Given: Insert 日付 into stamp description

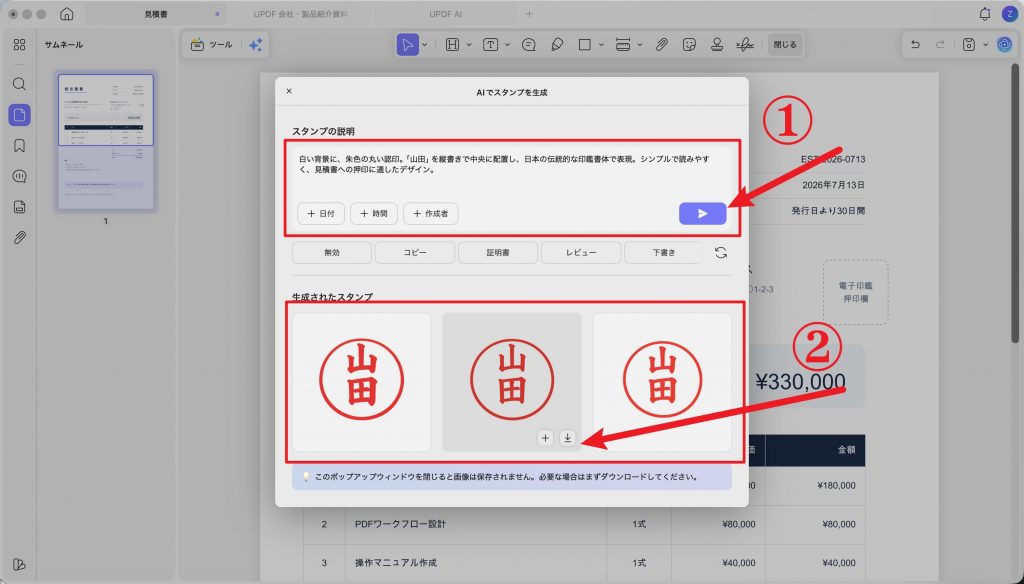Looking at the screenshot, I should (x=321, y=214).
